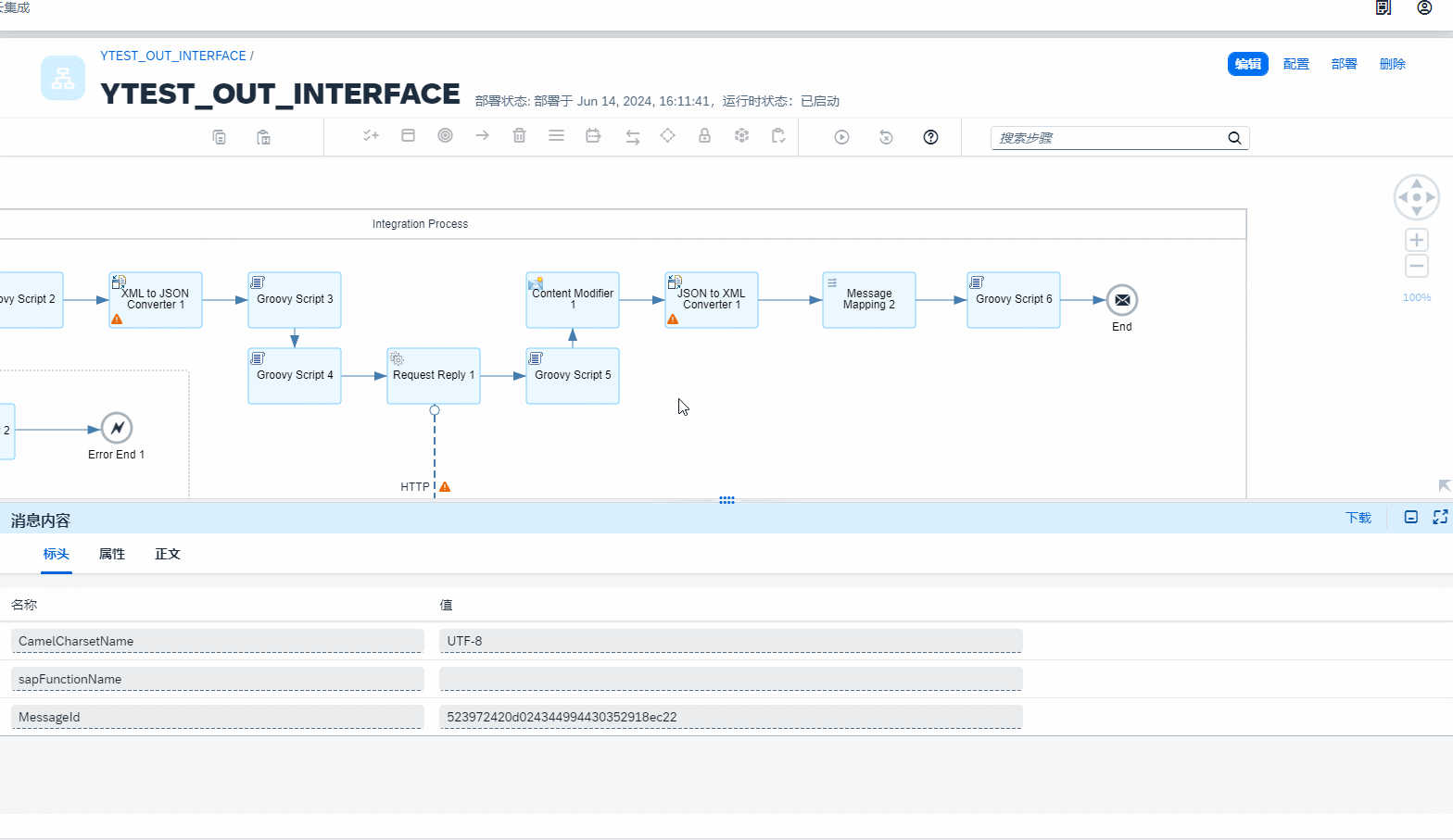
Task: Click 下载 to download message content
Action: pyautogui.click(x=1358, y=518)
